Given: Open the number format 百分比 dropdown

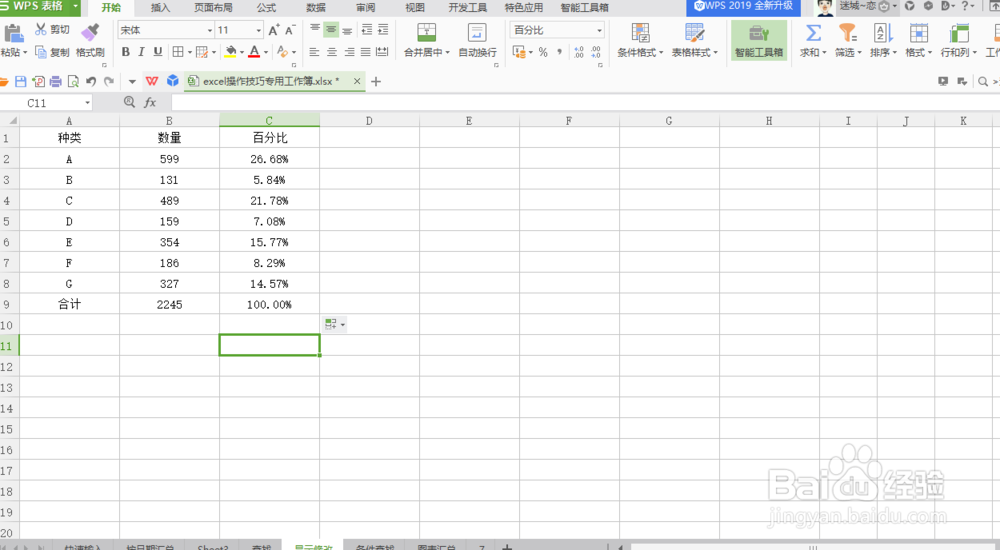Looking at the screenshot, I should [599, 30].
